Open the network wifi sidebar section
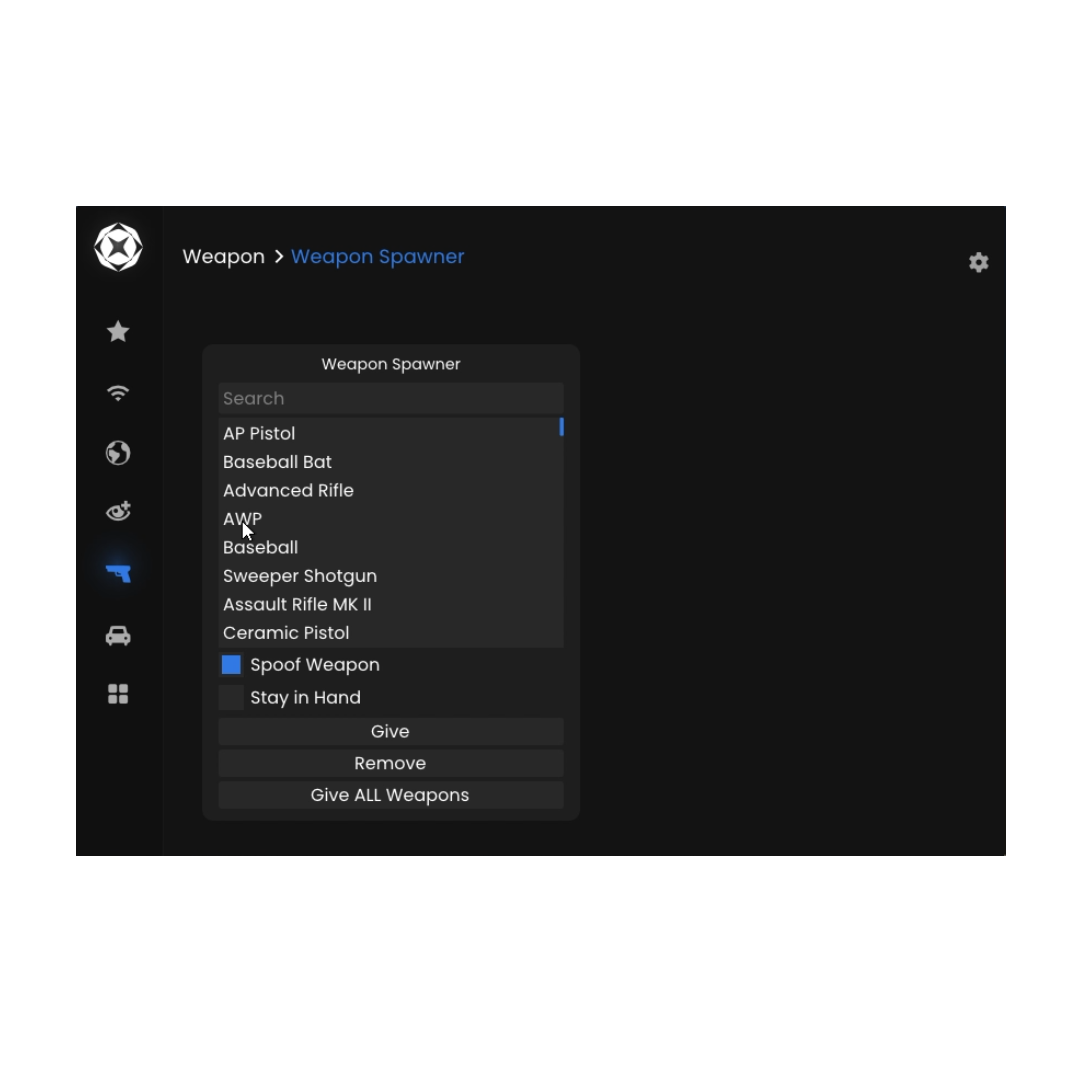The height and width of the screenshot is (1080, 1080). (x=118, y=393)
